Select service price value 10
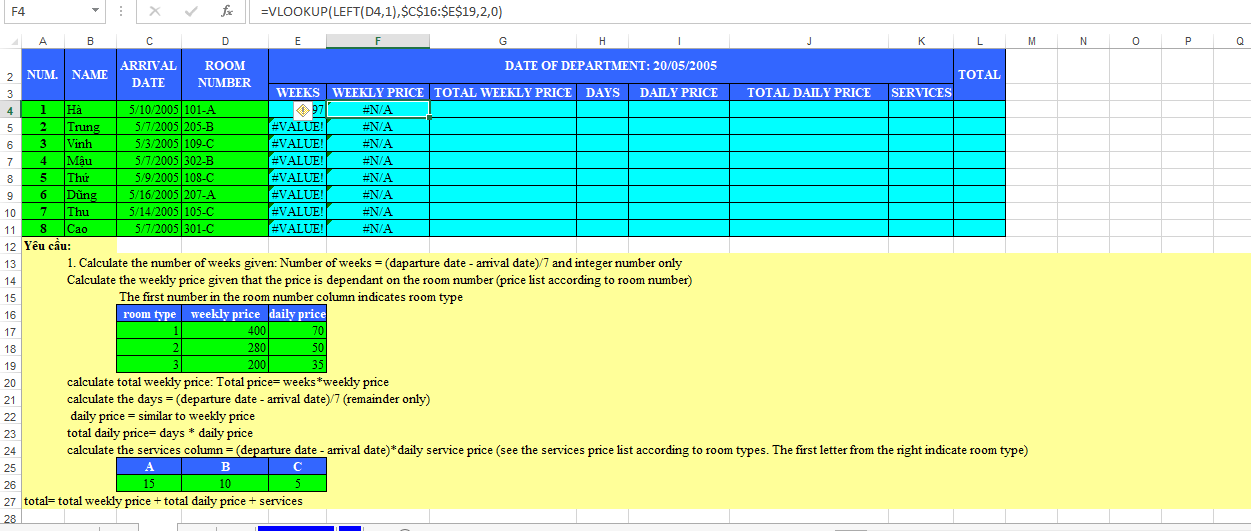 coord(225,484)
